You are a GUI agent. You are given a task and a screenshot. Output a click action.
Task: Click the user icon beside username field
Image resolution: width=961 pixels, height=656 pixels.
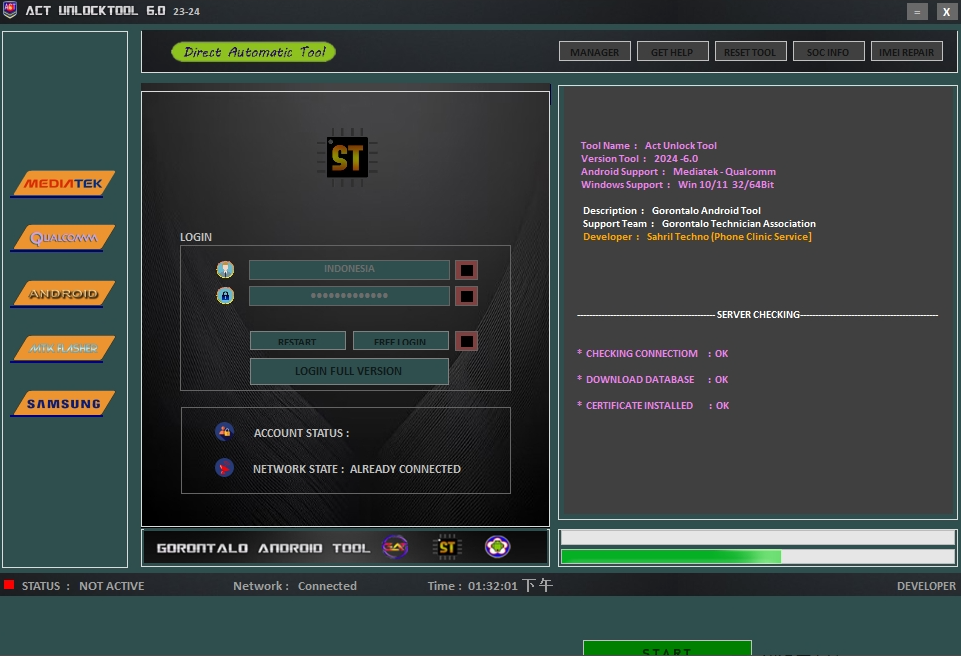click(225, 269)
